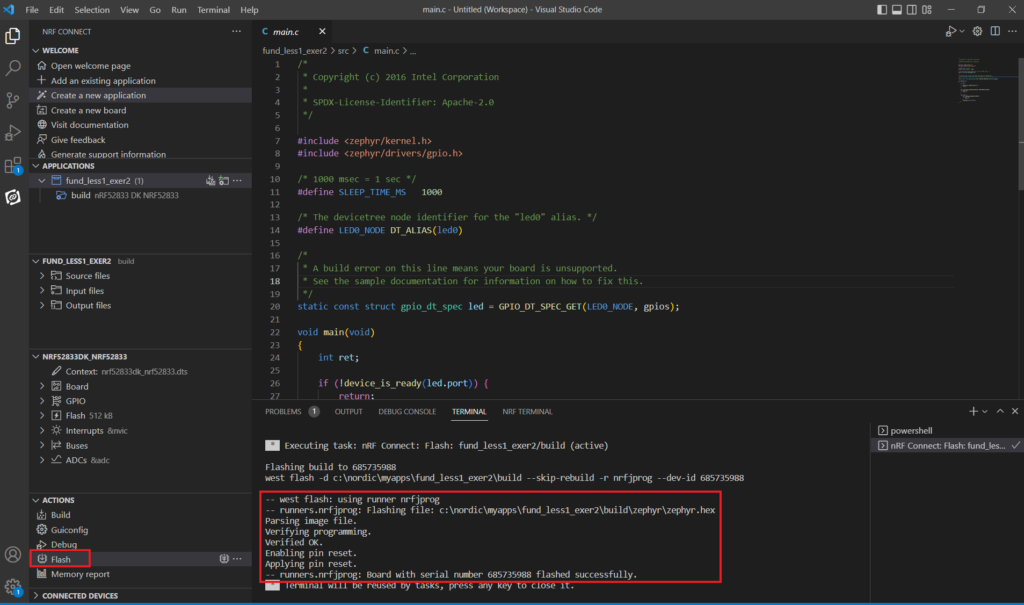Switch to the OUTPUT tab
Viewport: 1024px width, 605px height.
(x=349, y=412)
